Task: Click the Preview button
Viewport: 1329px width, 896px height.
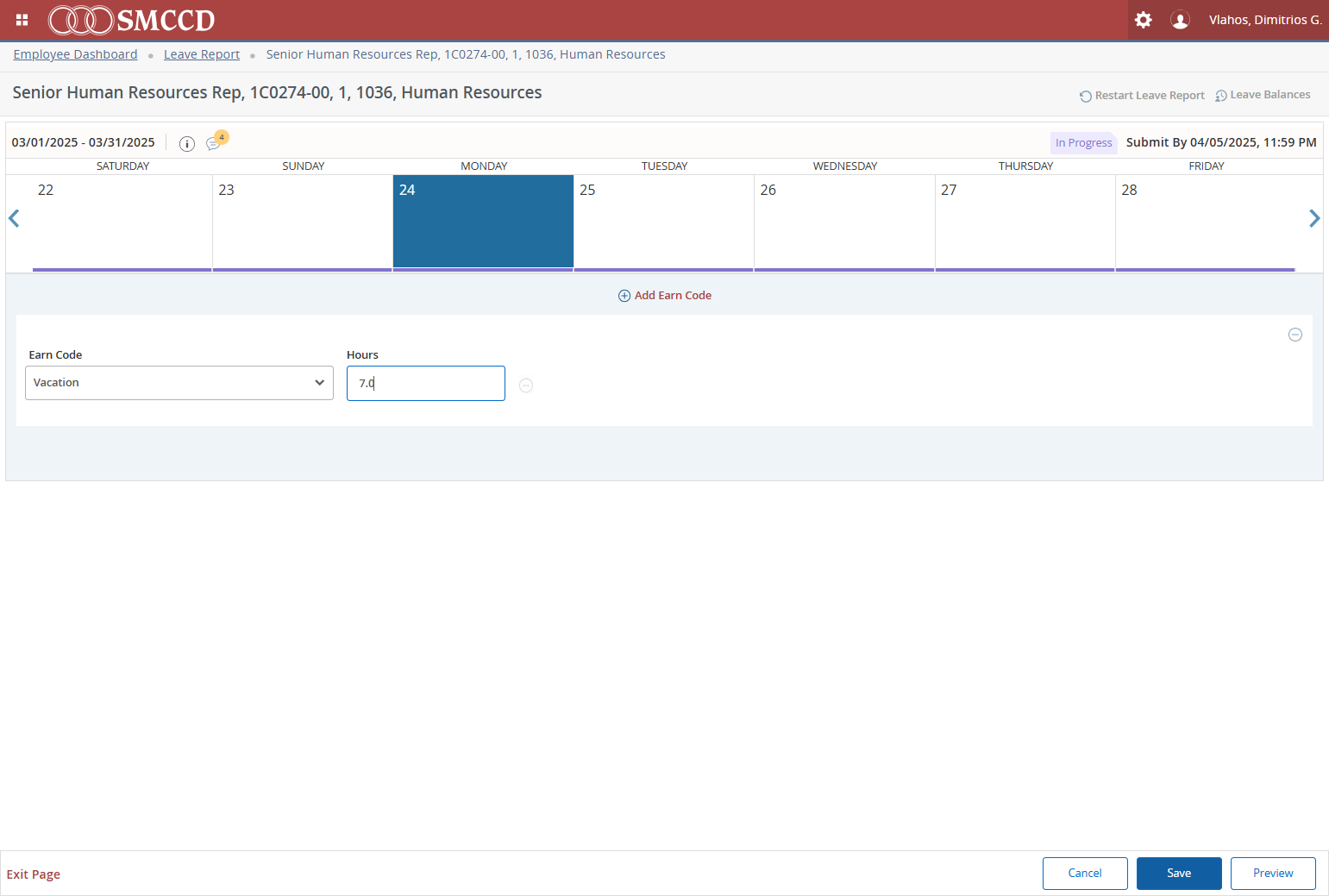Action: pyautogui.click(x=1273, y=874)
